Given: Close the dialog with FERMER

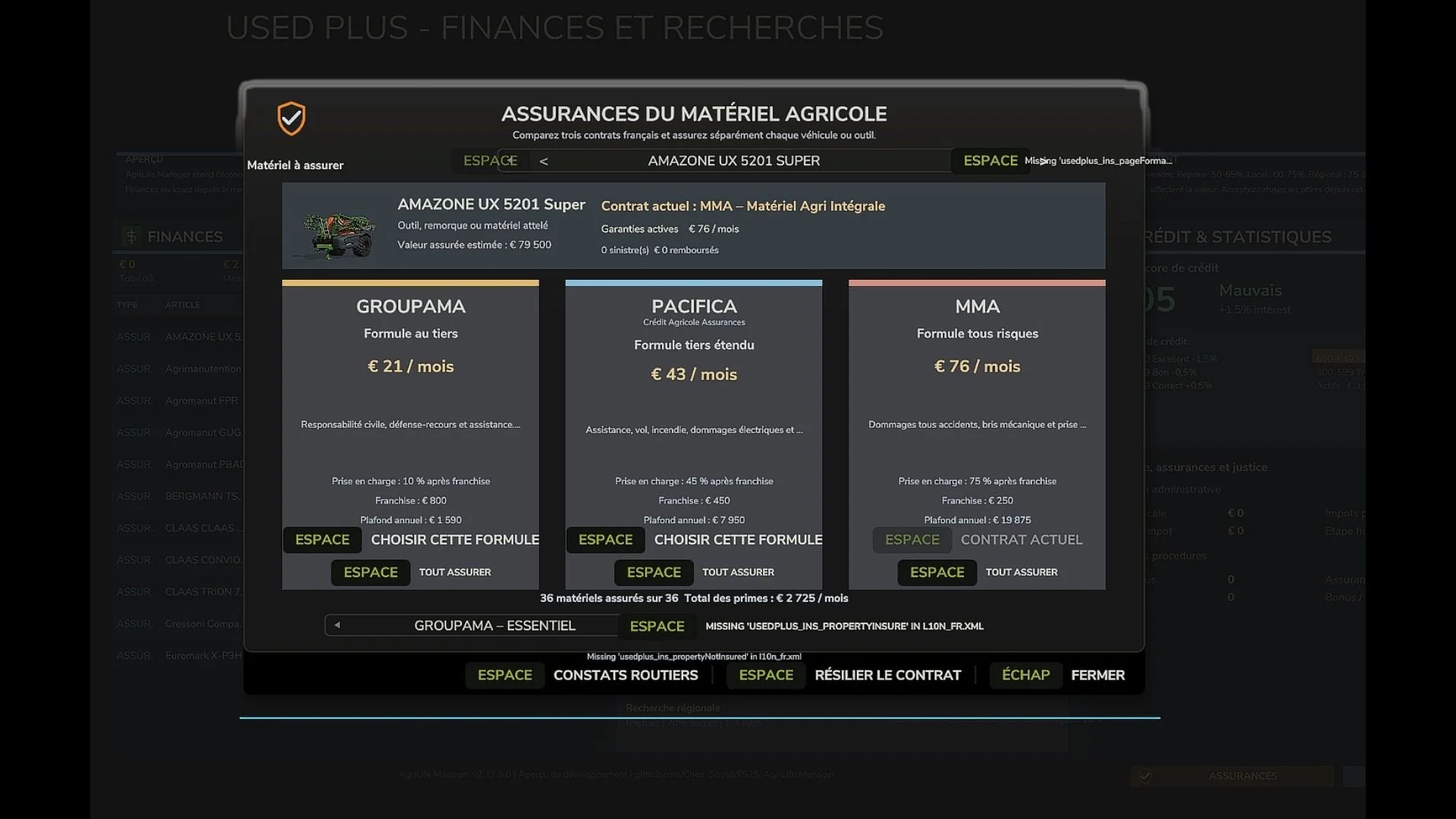Looking at the screenshot, I should tap(1098, 676).
